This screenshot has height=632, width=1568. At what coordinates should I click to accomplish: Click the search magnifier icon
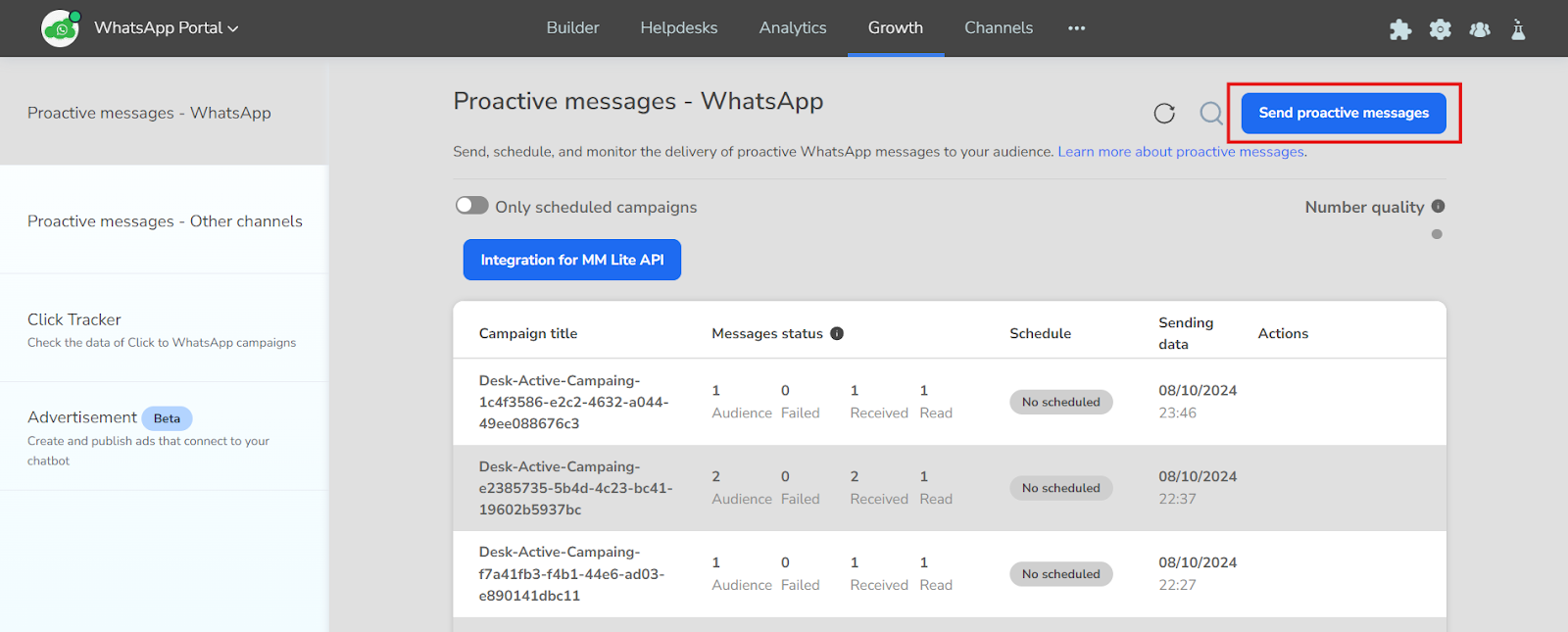point(1211,114)
